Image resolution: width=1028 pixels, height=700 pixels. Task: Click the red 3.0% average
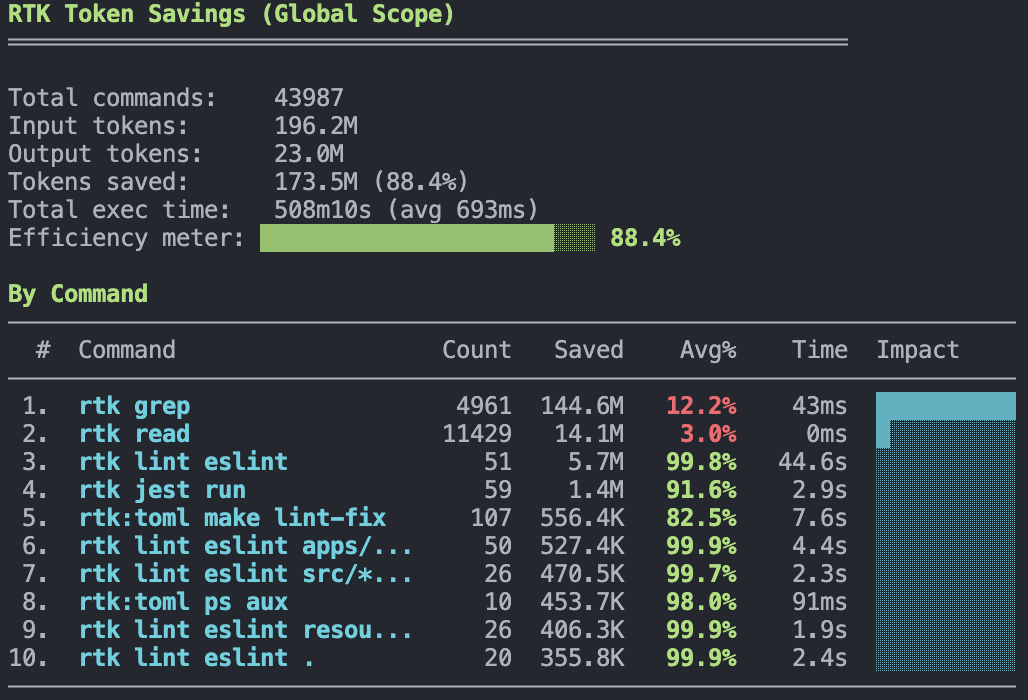[x=708, y=434]
